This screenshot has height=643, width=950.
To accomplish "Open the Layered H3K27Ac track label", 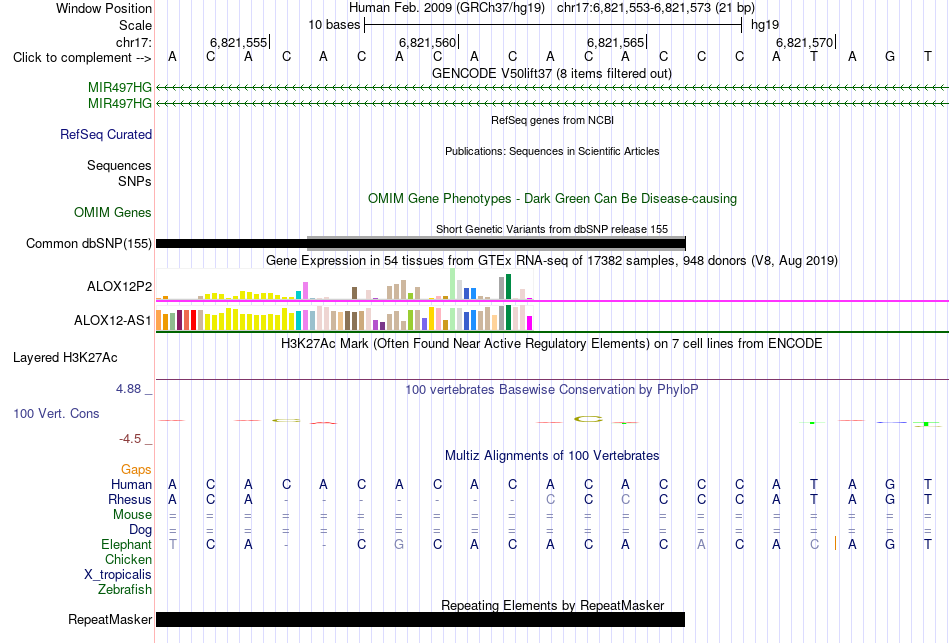I will pos(65,358).
